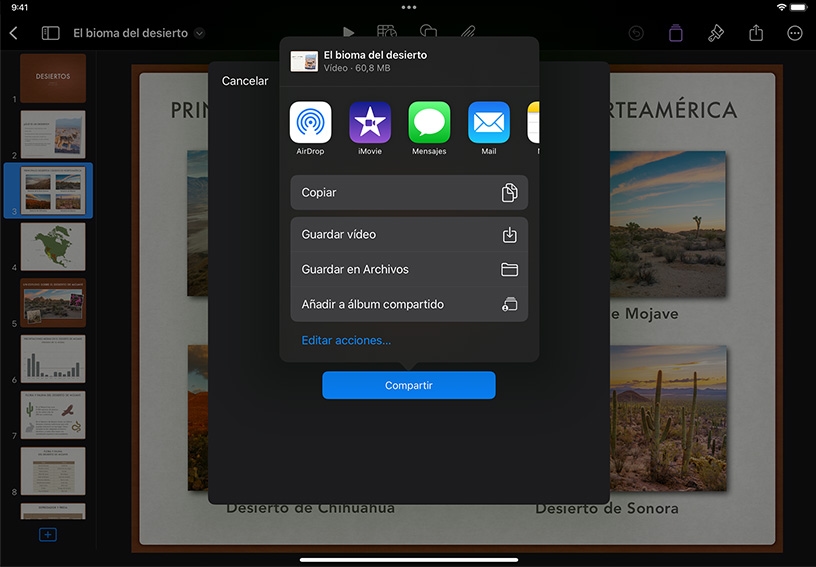Image resolution: width=816 pixels, height=567 pixels.
Task: Select the Copiar action row
Action: click(x=409, y=192)
